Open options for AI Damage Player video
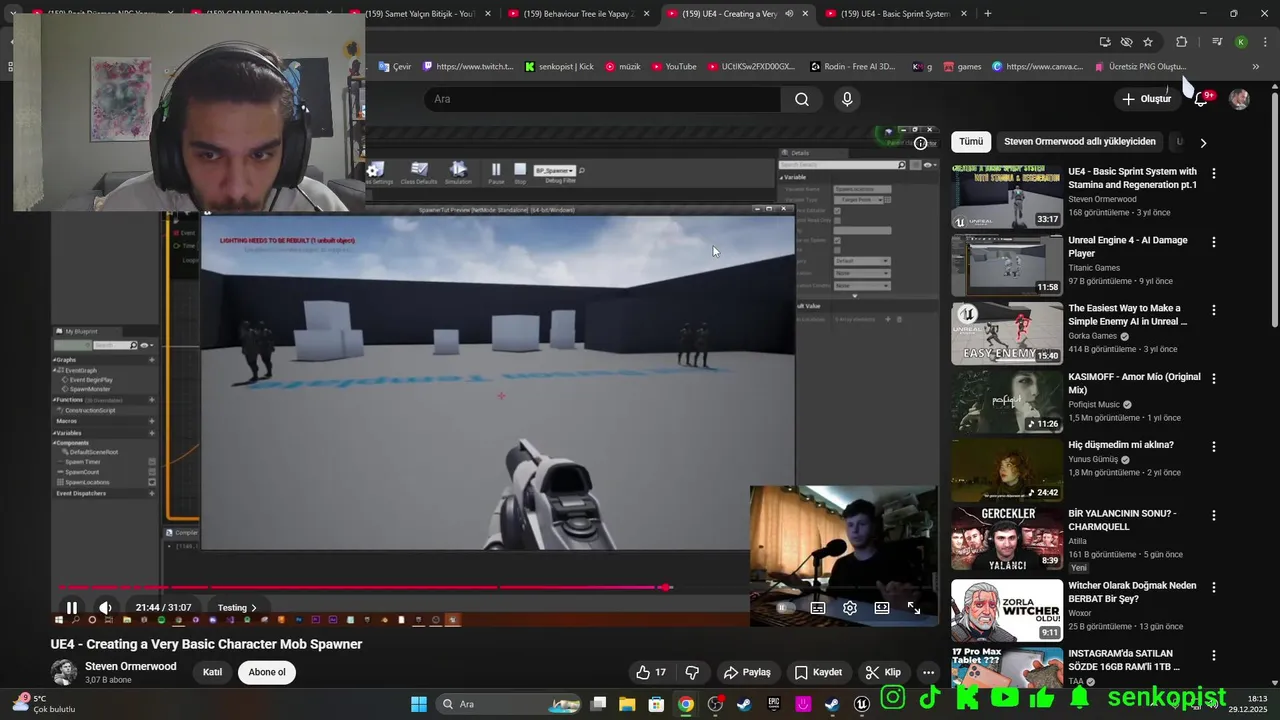Image resolution: width=1280 pixels, height=720 pixels. click(x=1214, y=242)
